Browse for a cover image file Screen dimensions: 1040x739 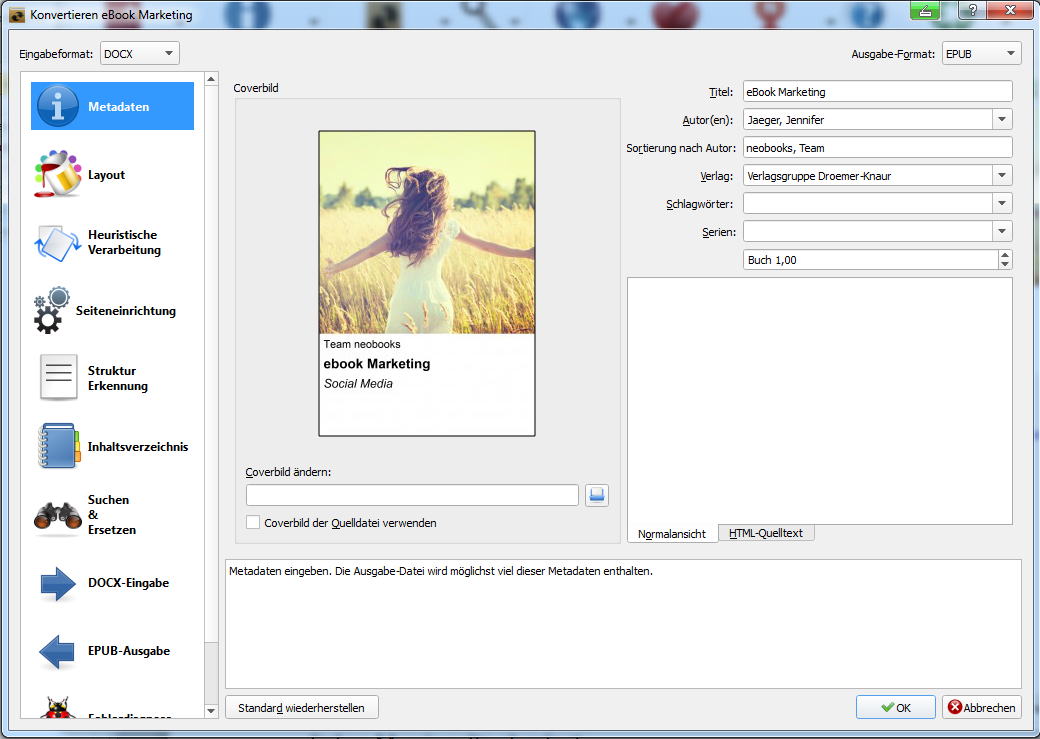pyautogui.click(x=597, y=495)
